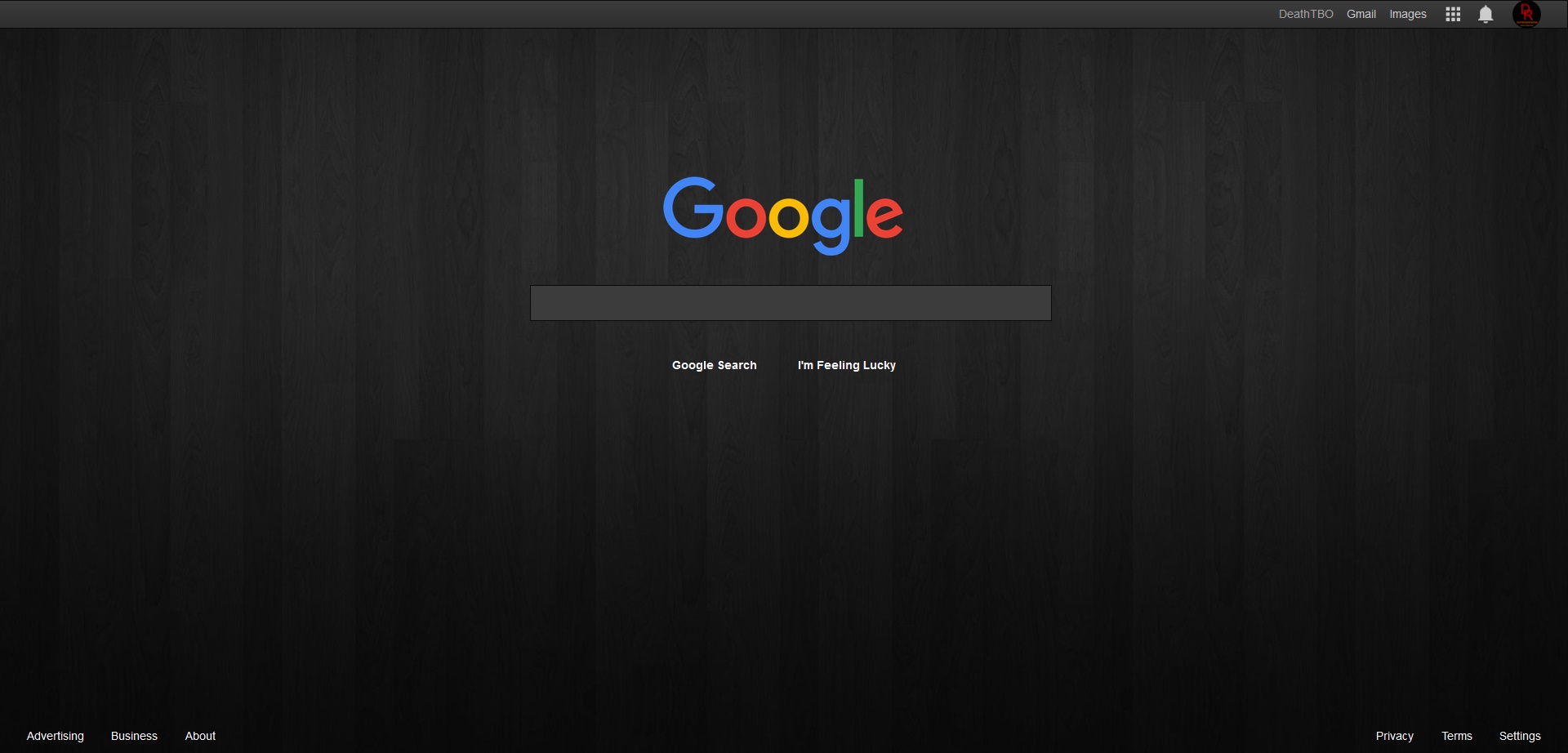The height and width of the screenshot is (753, 1568).
Task: Click inside the search input field
Action: click(x=791, y=302)
